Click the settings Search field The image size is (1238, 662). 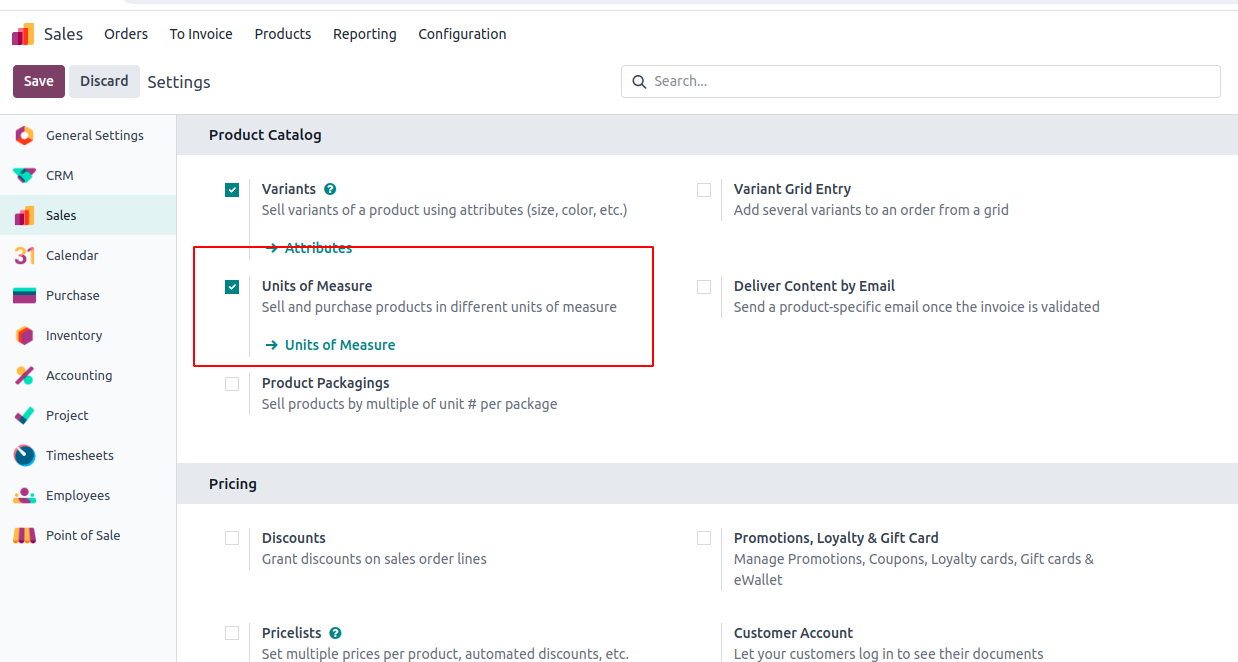pyautogui.click(x=930, y=81)
